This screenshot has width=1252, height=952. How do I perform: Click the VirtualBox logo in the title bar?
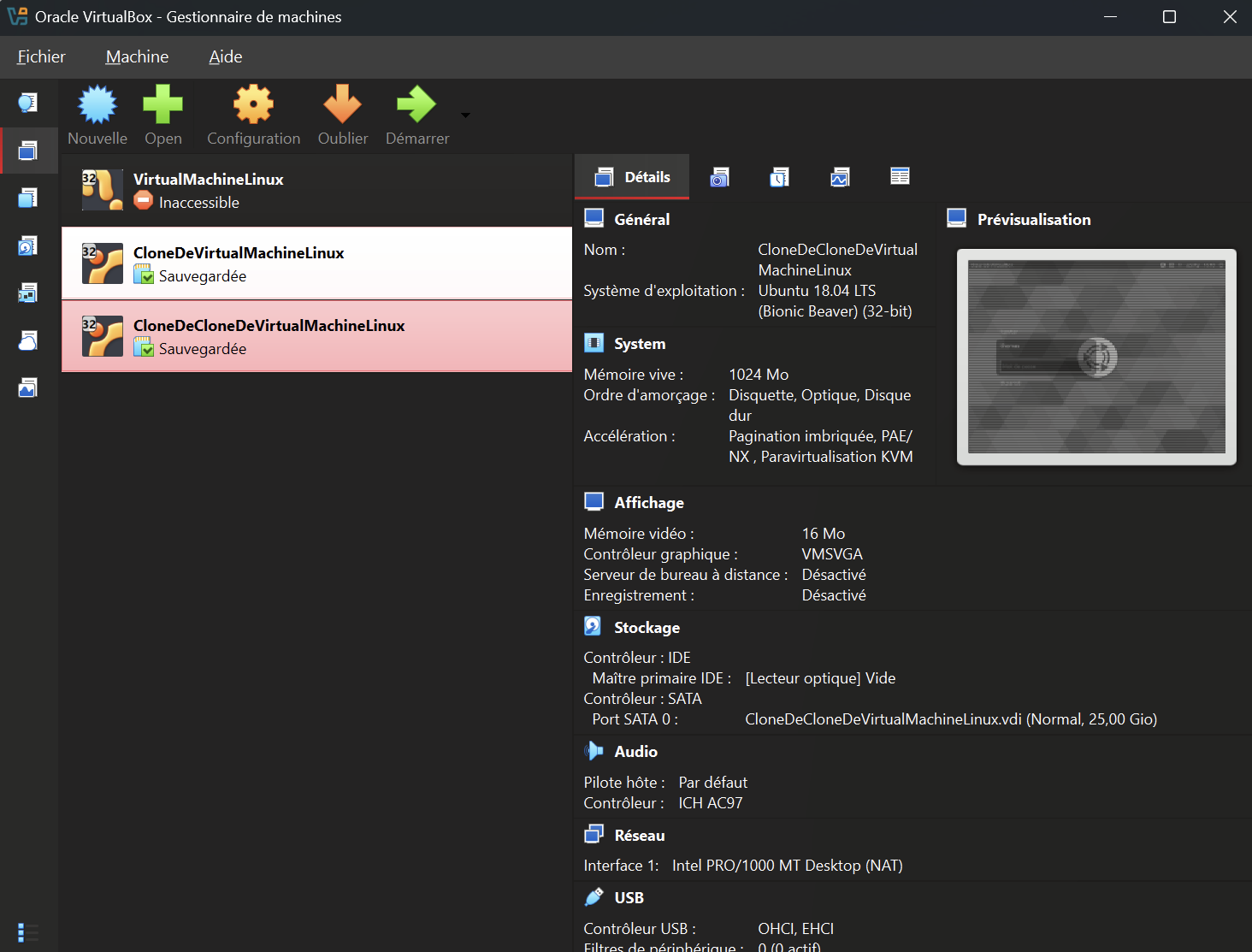[x=17, y=16]
